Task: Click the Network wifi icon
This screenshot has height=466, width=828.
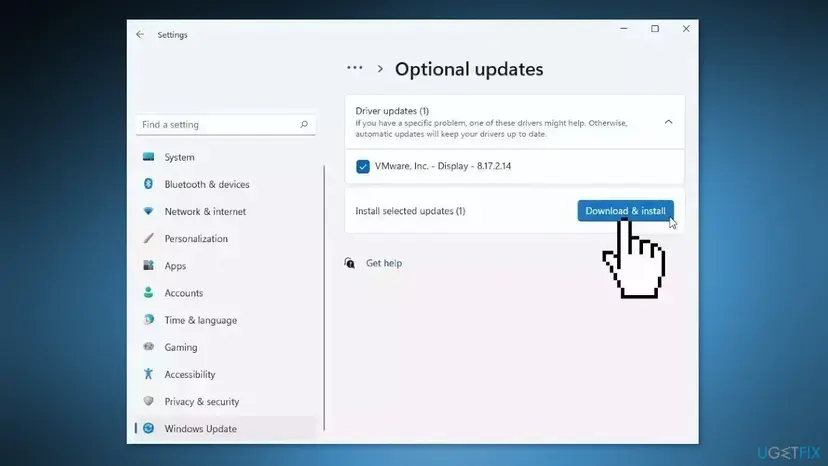Action: 148,211
